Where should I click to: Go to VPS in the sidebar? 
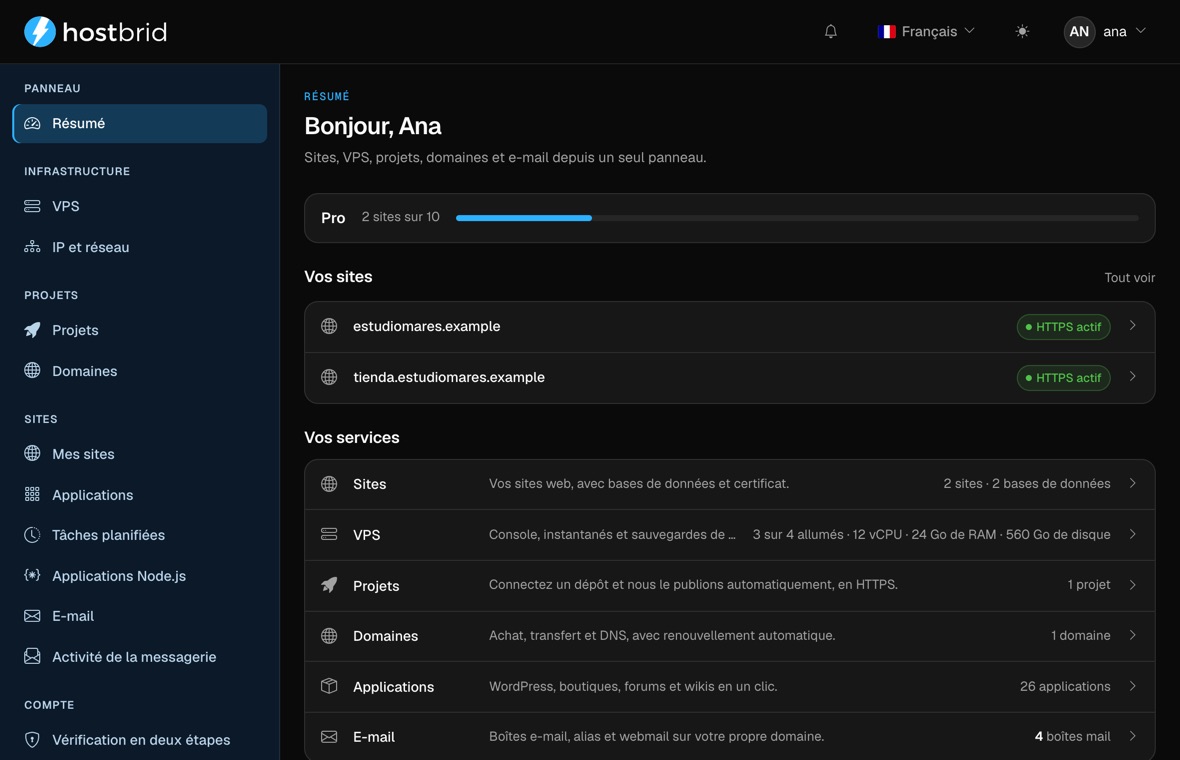[x=140, y=206]
